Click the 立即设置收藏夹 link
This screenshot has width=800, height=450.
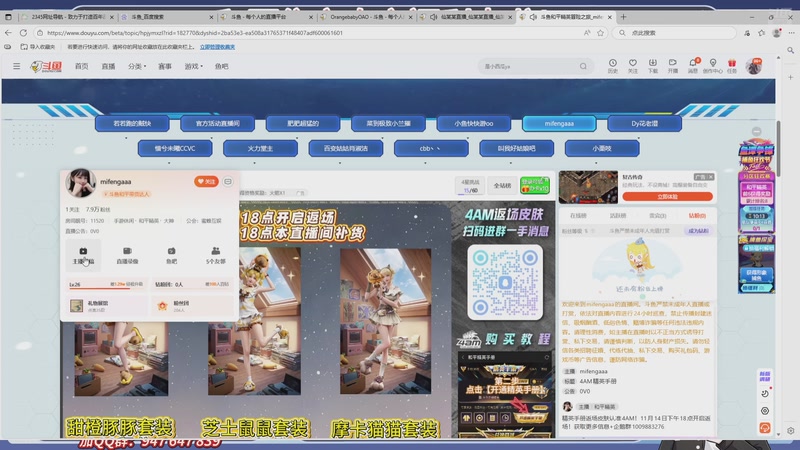[217, 47]
